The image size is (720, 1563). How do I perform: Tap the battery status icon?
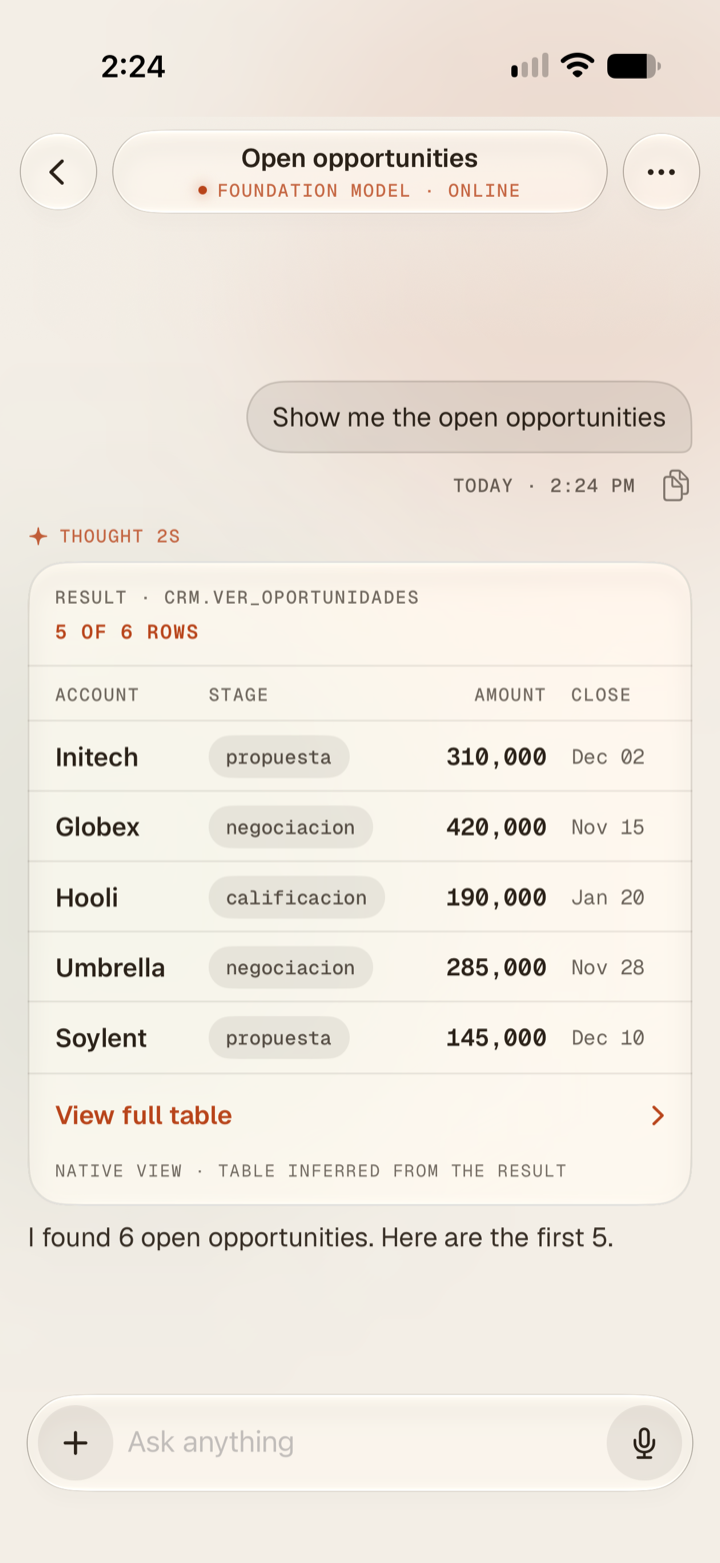[634, 67]
